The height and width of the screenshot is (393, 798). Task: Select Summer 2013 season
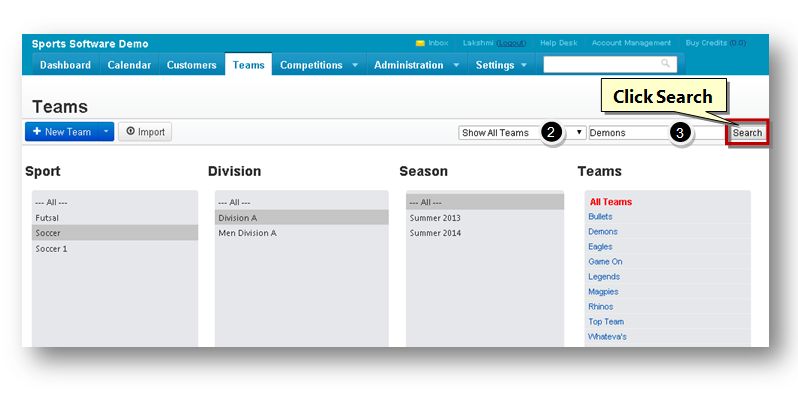pyautogui.click(x=484, y=218)
